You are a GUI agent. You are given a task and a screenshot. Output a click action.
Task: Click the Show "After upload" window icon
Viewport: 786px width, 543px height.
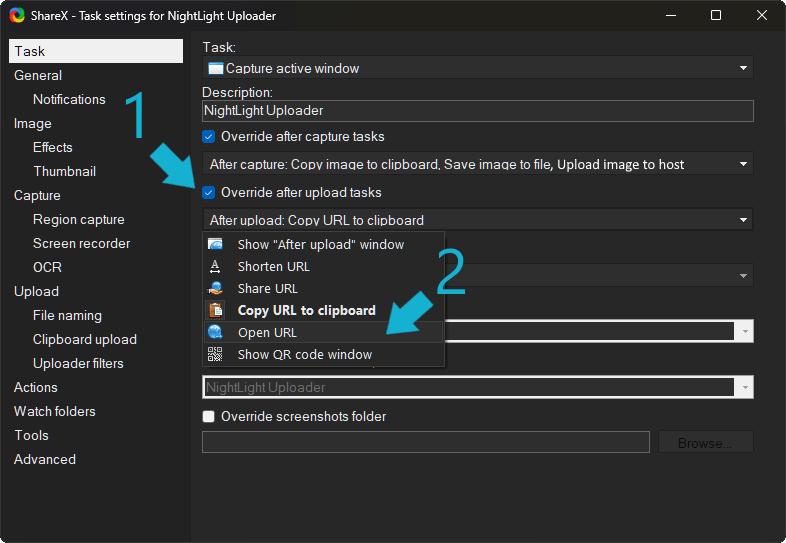[x=215, y=244]
